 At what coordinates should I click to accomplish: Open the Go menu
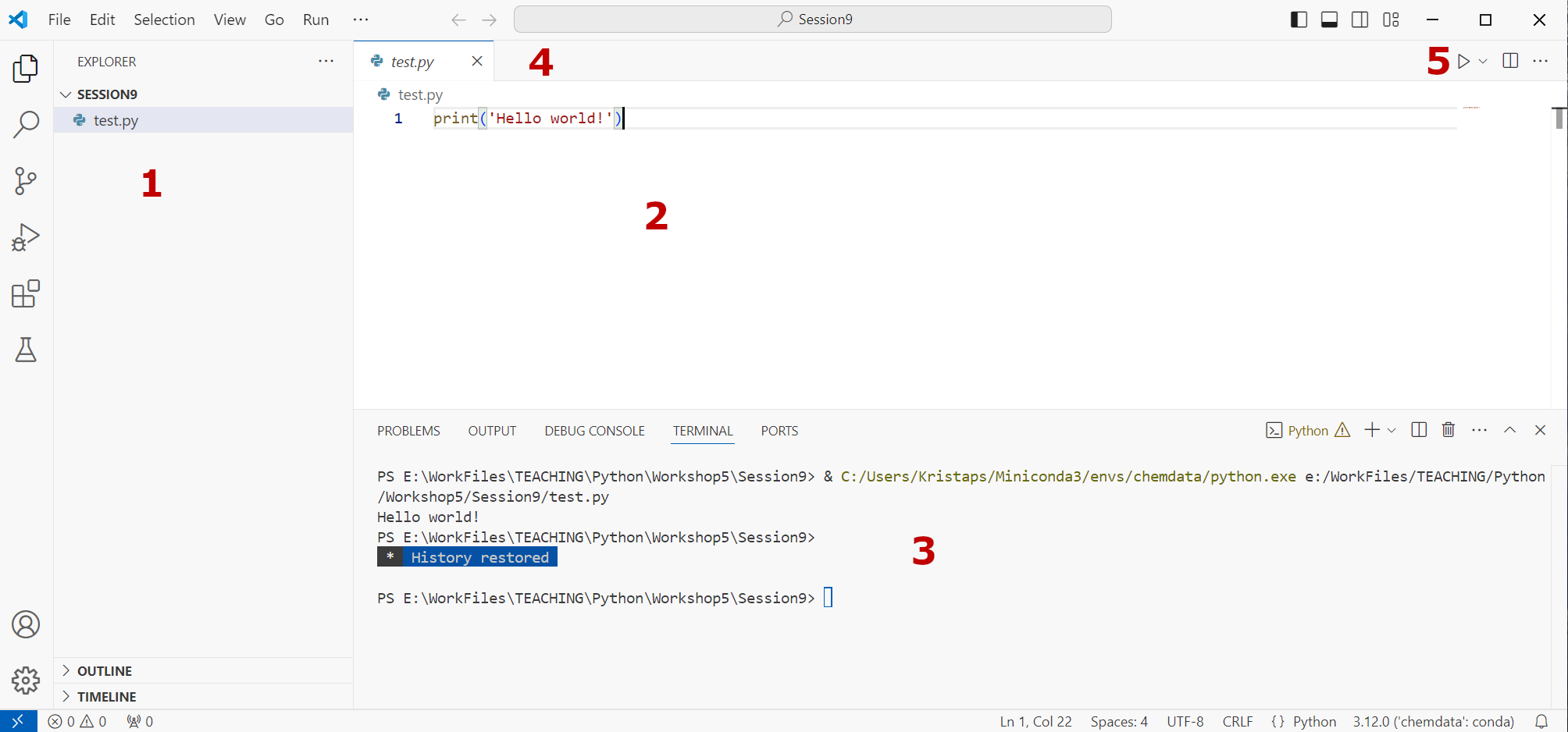click(x=274, y=20)
